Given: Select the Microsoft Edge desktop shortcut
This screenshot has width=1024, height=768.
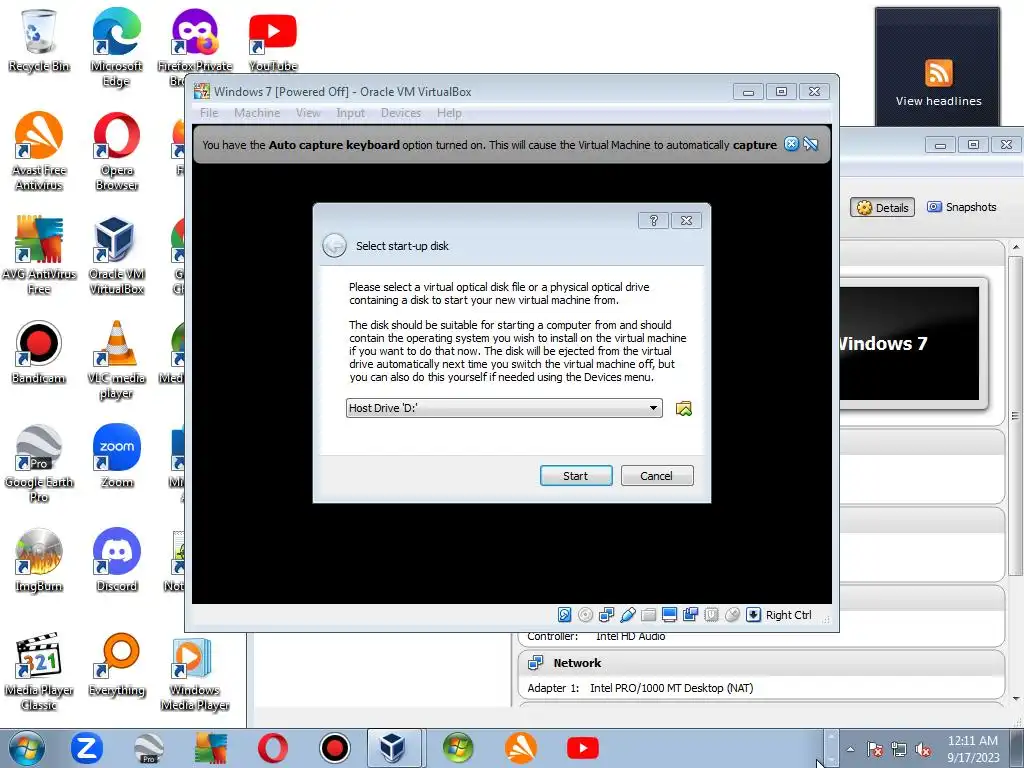Looking at the screenshot, I should (x=116, y=47).
